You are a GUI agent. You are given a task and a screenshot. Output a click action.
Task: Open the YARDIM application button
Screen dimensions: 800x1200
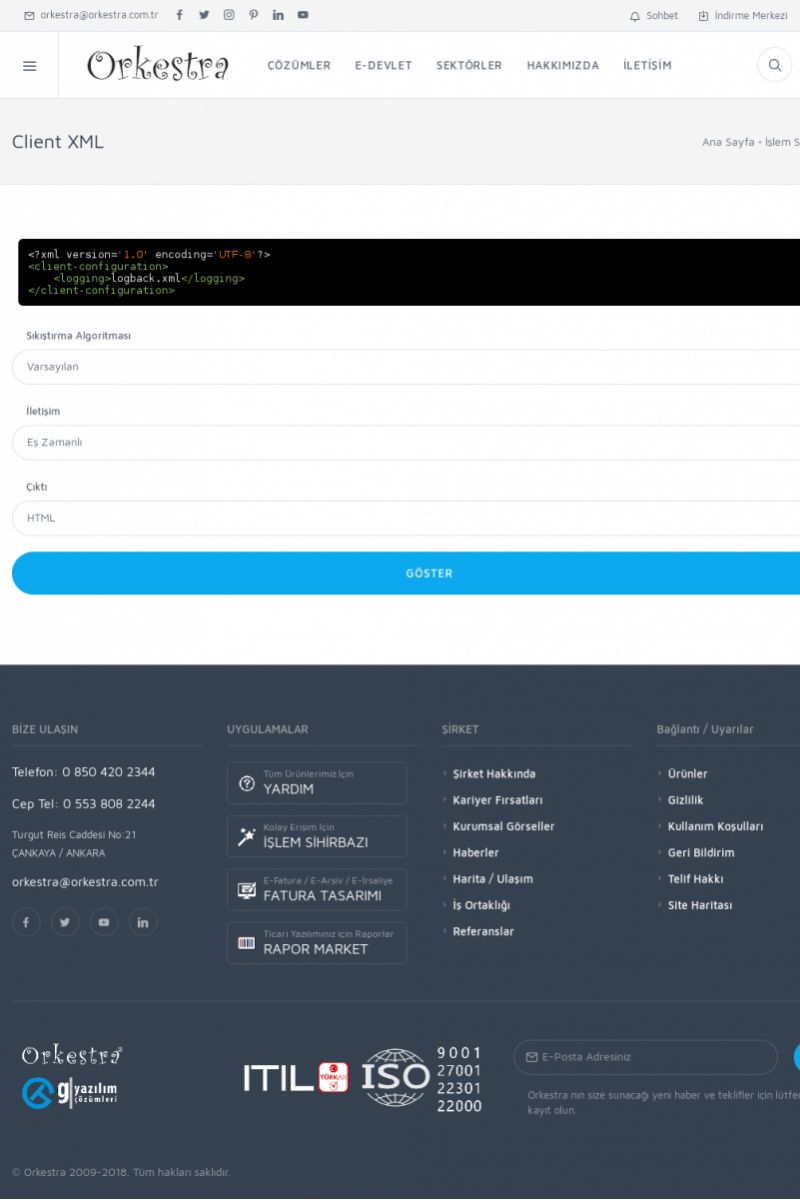tap(316, 783)
